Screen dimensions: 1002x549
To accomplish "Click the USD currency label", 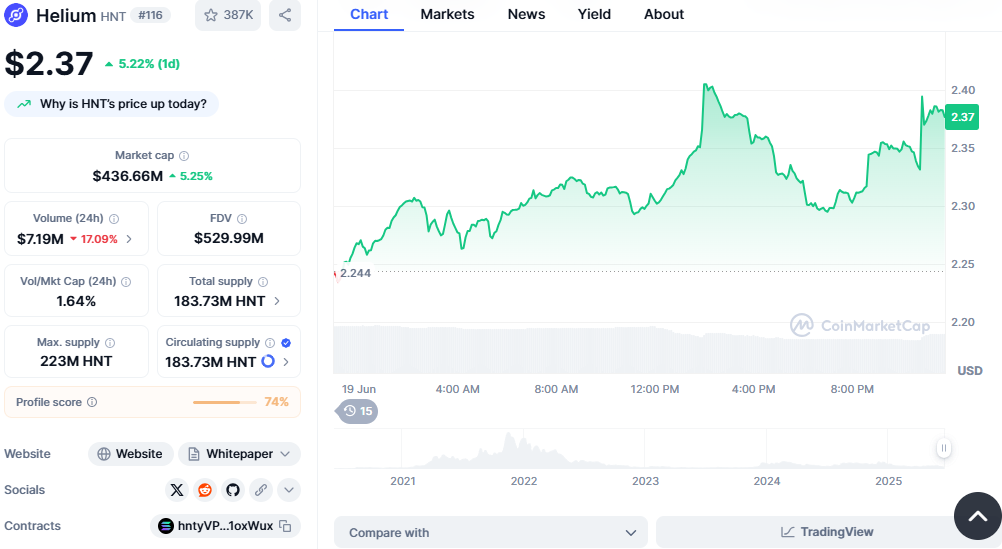I will [969, 371].
